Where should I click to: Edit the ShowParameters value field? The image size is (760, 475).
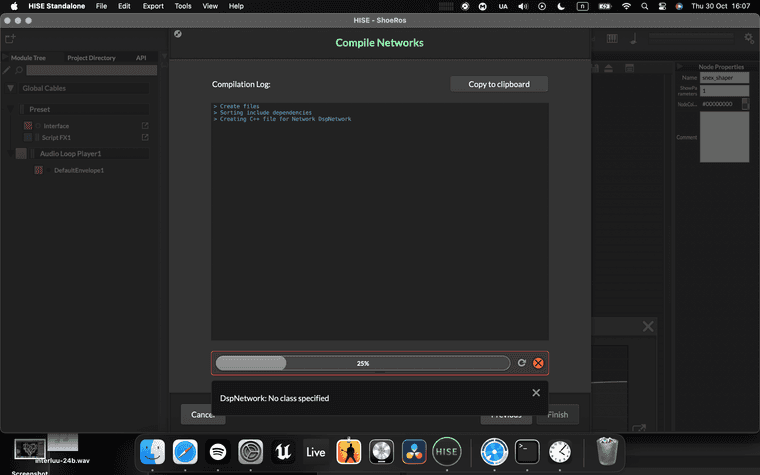[x=724, y=91]
